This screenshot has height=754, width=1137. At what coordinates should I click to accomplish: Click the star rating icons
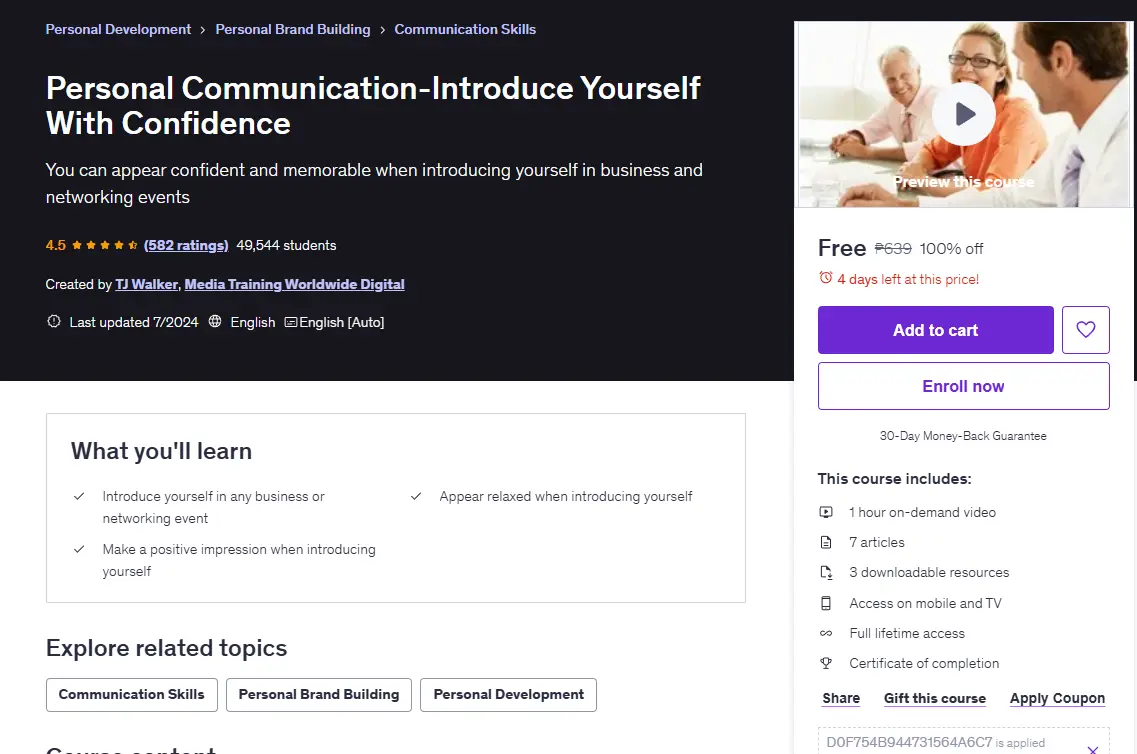click(104, 245)
